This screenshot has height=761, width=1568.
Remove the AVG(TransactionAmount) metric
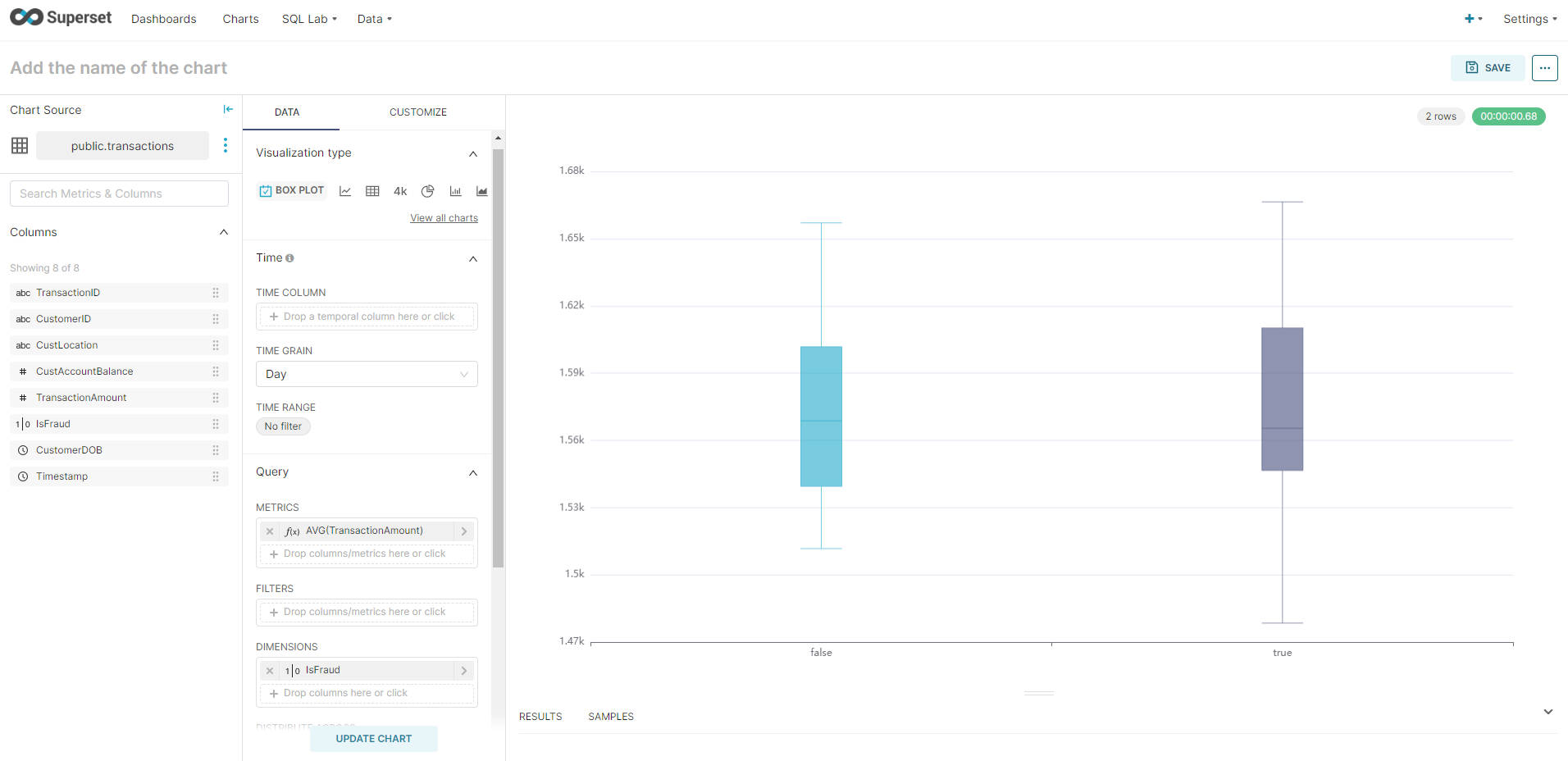coord(269,531)
